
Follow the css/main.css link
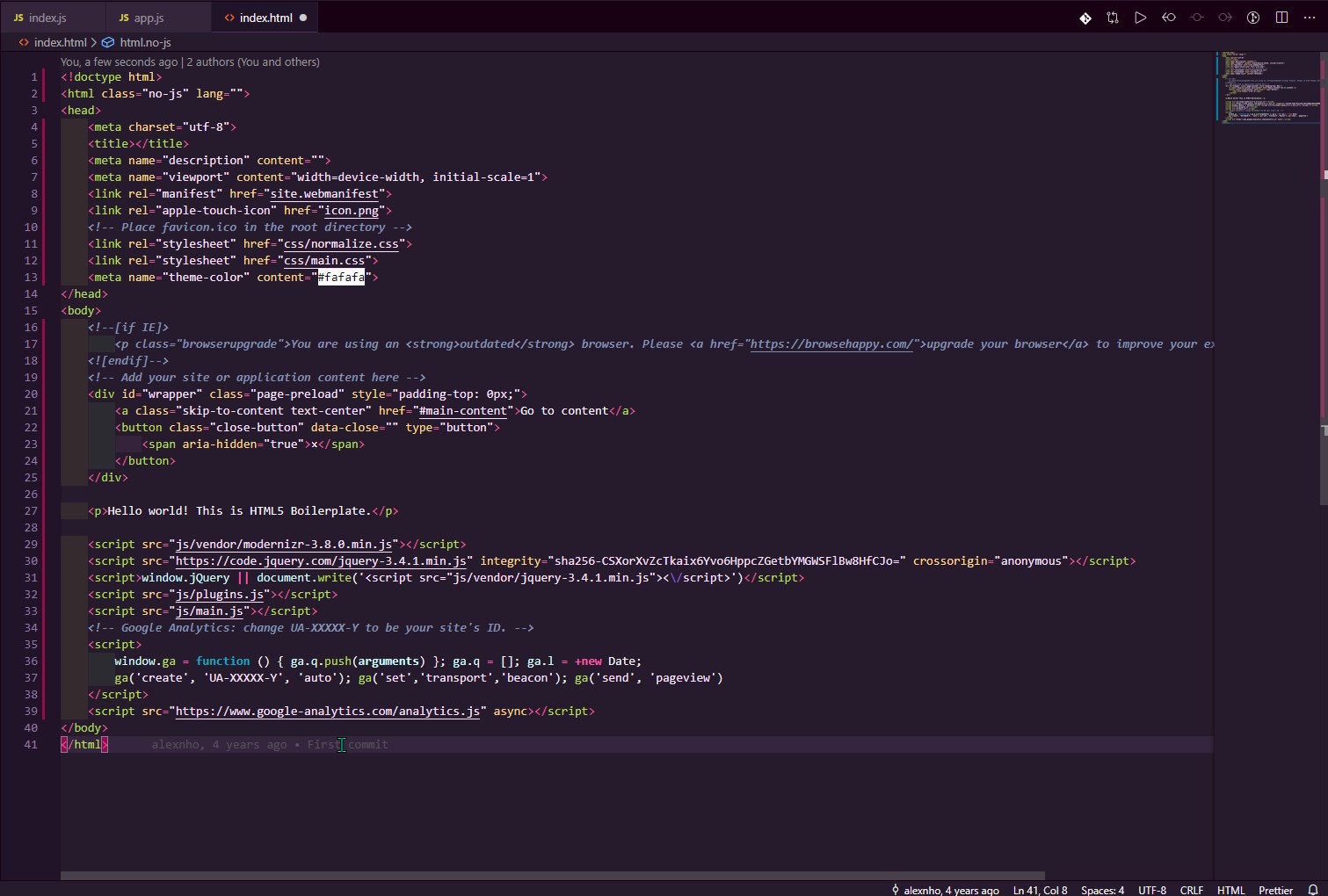click(x=324, y=260)
